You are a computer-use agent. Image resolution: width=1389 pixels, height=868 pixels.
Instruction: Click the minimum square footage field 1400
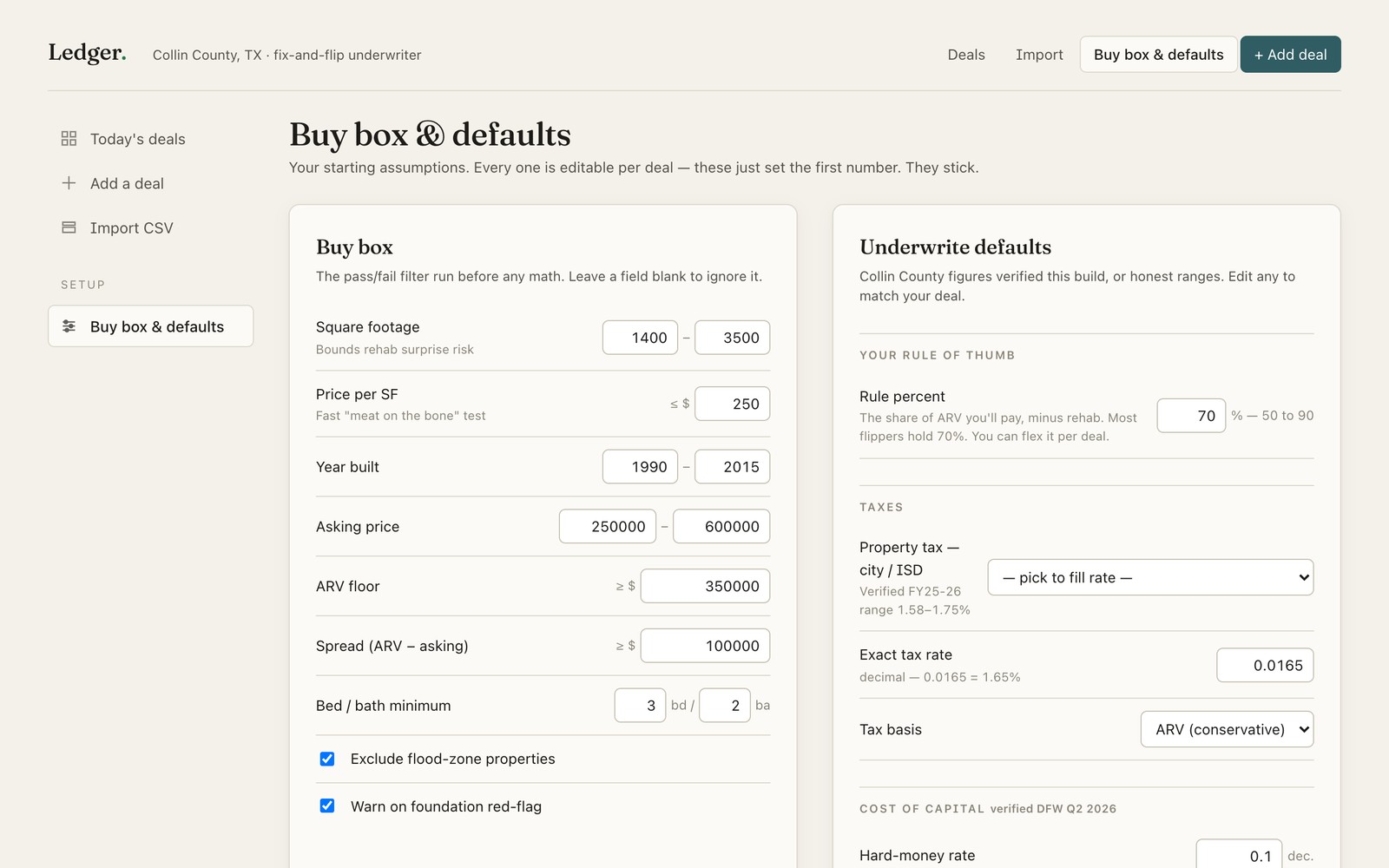click(640, 338)
